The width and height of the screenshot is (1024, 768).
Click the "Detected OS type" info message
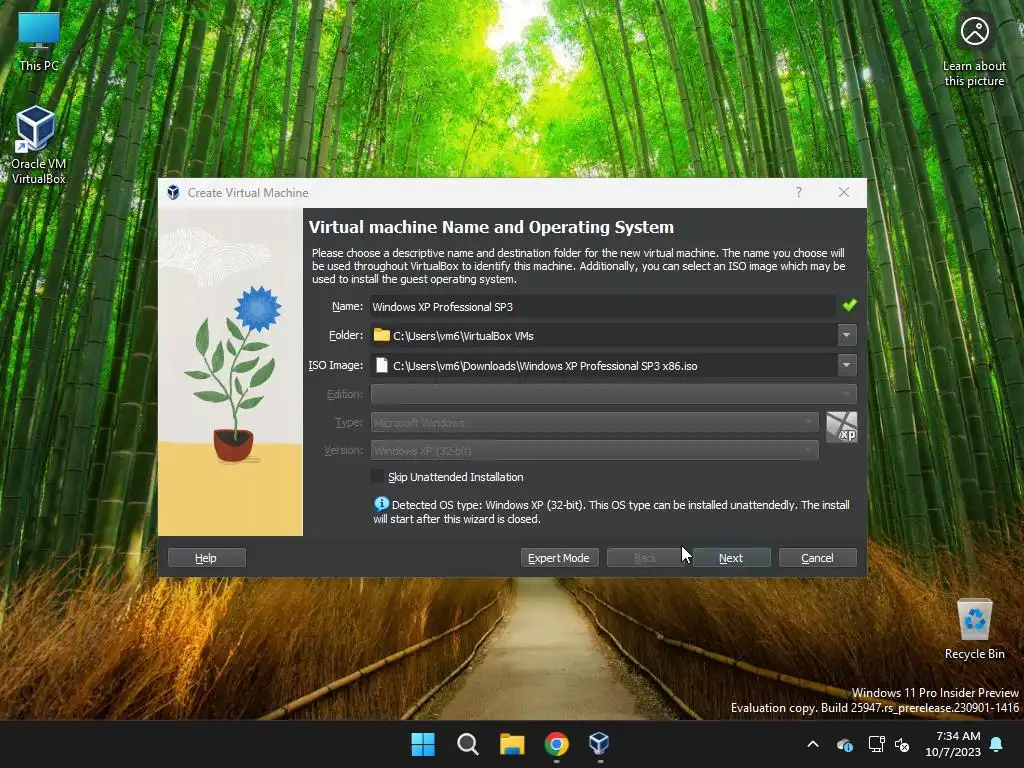[x=612, y=511]
